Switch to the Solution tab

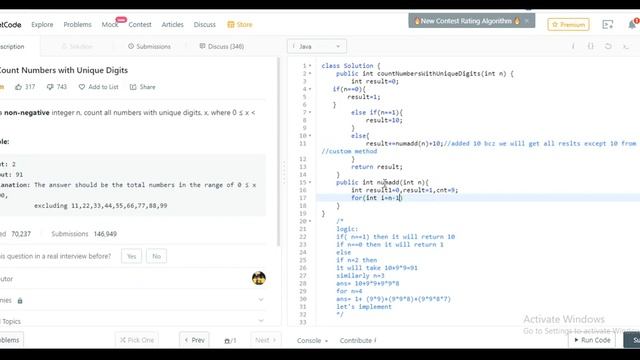[77, 47]
